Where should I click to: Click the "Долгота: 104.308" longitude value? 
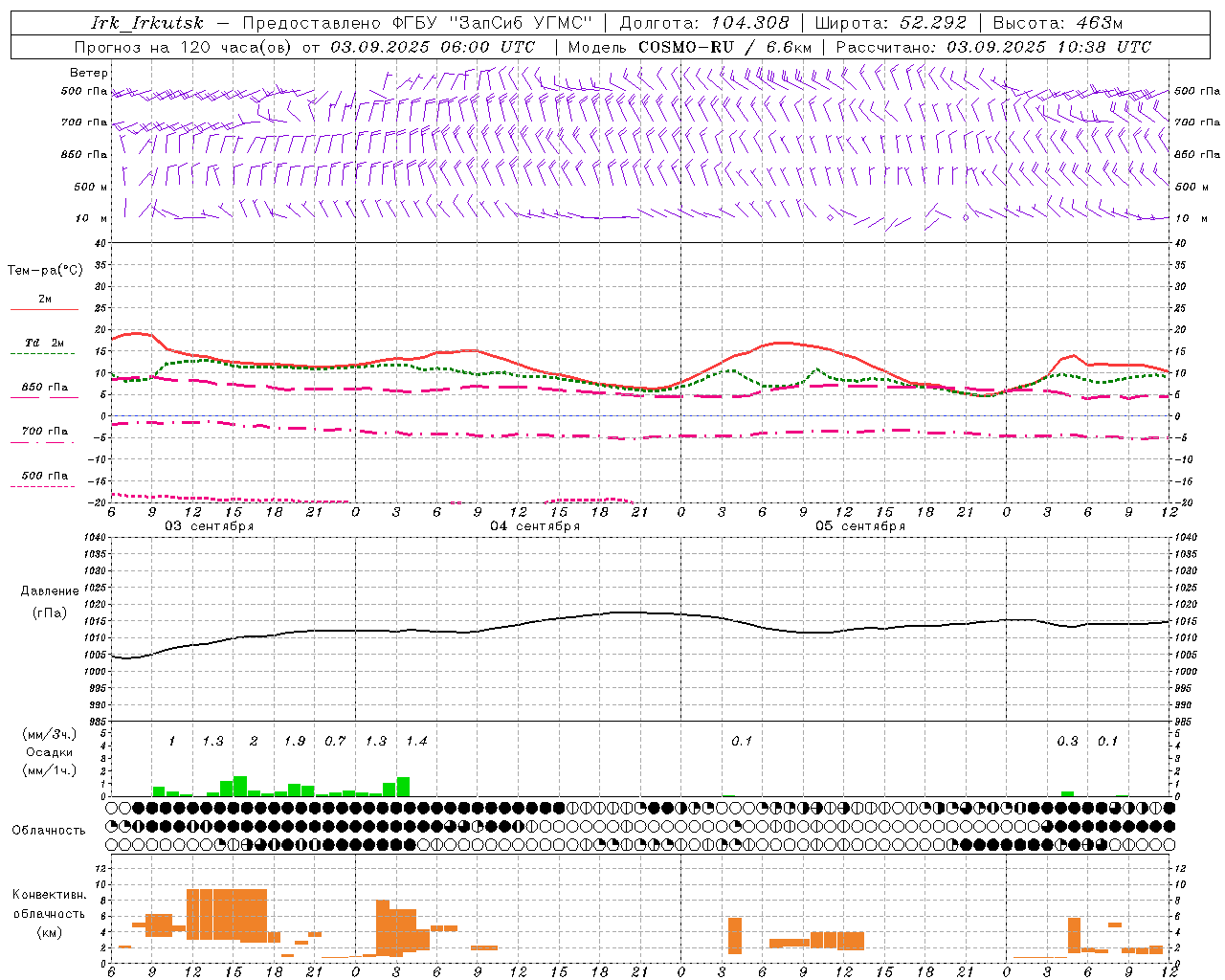pyautogui.click(x=704, y=23)
